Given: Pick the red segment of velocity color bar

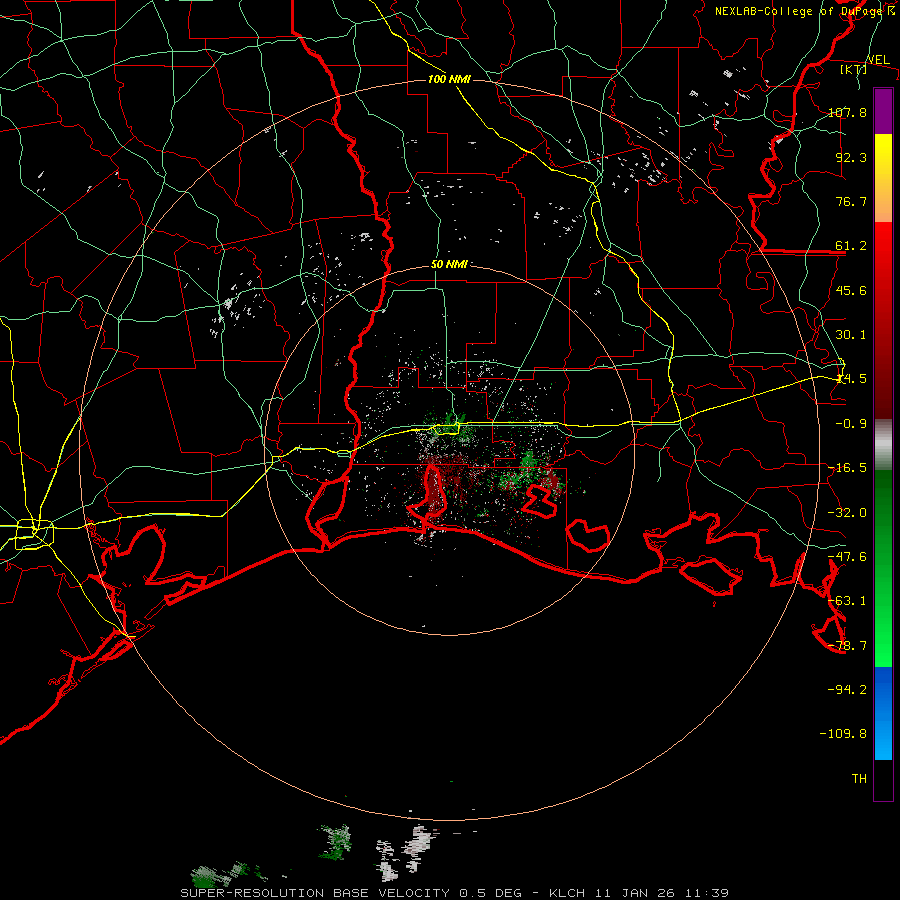Looking at the screenshot, I should coord(883,320).
